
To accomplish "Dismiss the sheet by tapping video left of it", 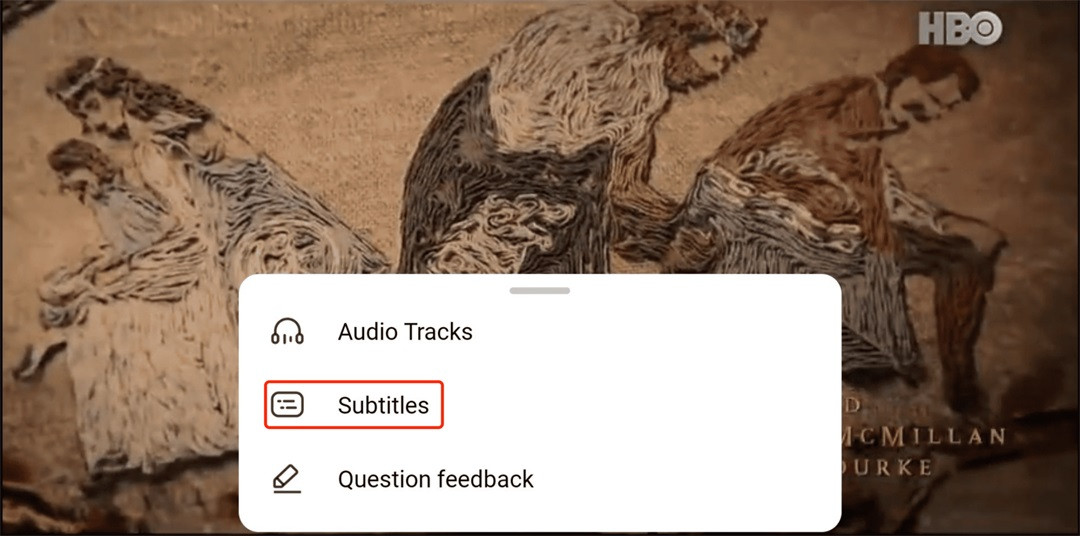I will coord(117,413).
